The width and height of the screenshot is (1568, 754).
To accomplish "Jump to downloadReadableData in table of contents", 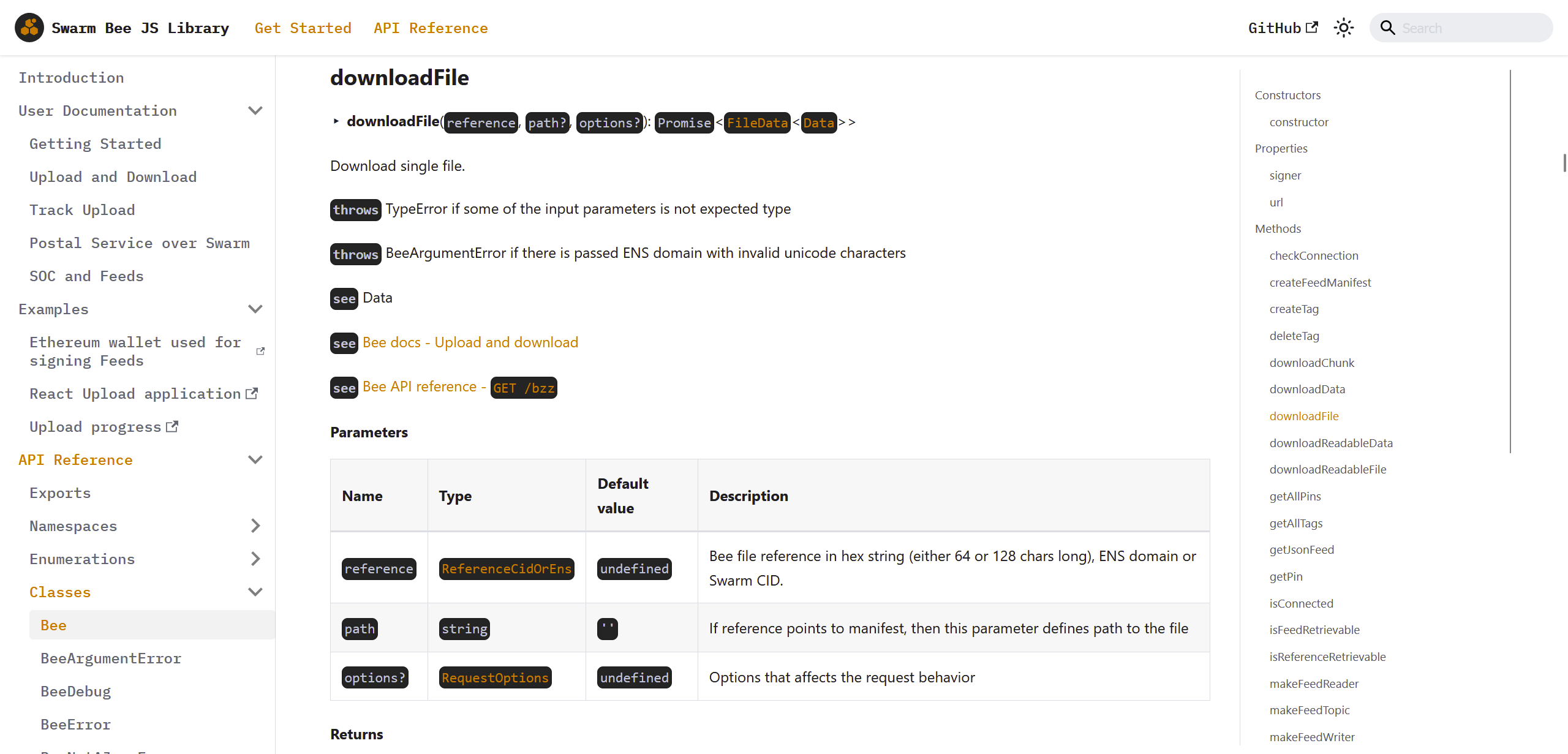I will (1330, 443).
